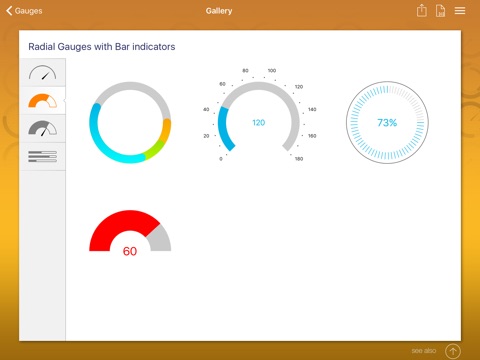480x360 pixels.
Task: Click the '120' gauge value text
Action: pyautogui.click(x=259, y=123)
